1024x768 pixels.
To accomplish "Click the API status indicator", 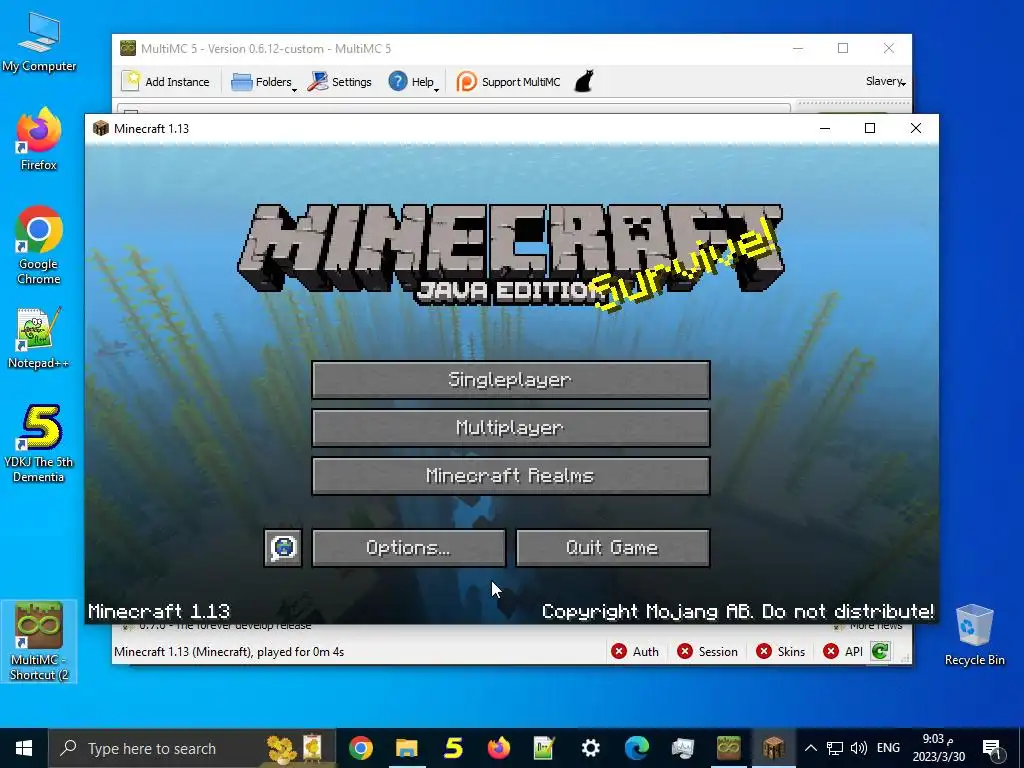I will pos(843,651).
